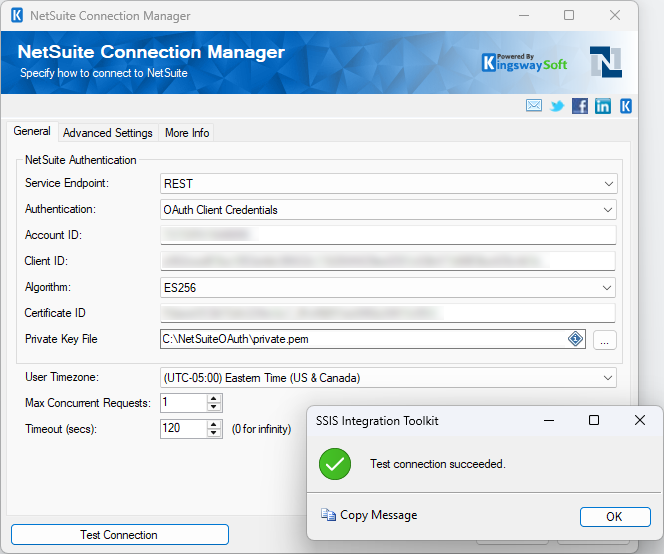Screen dimensions: 664x554
Task: Open the More Info tab
Action: [x=187, y=133]
